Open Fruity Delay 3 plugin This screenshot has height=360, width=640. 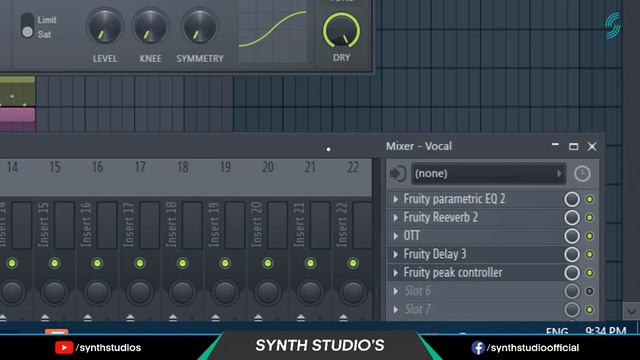point(435,254)
